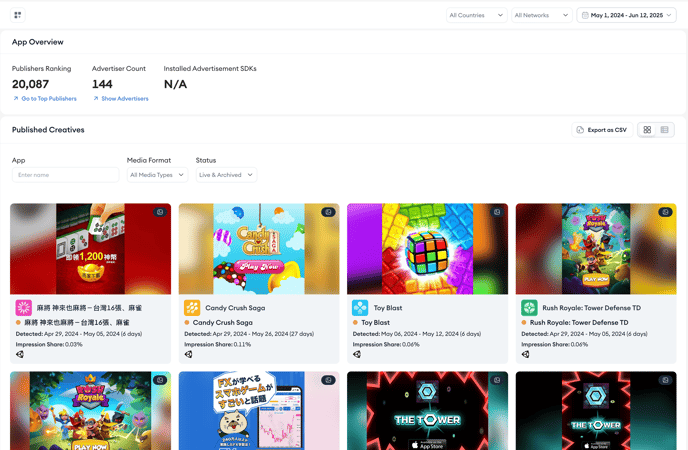Click image badge on FX game creative
The width and height of the screenshot is (688, 450).
click(x=328, y=380)
